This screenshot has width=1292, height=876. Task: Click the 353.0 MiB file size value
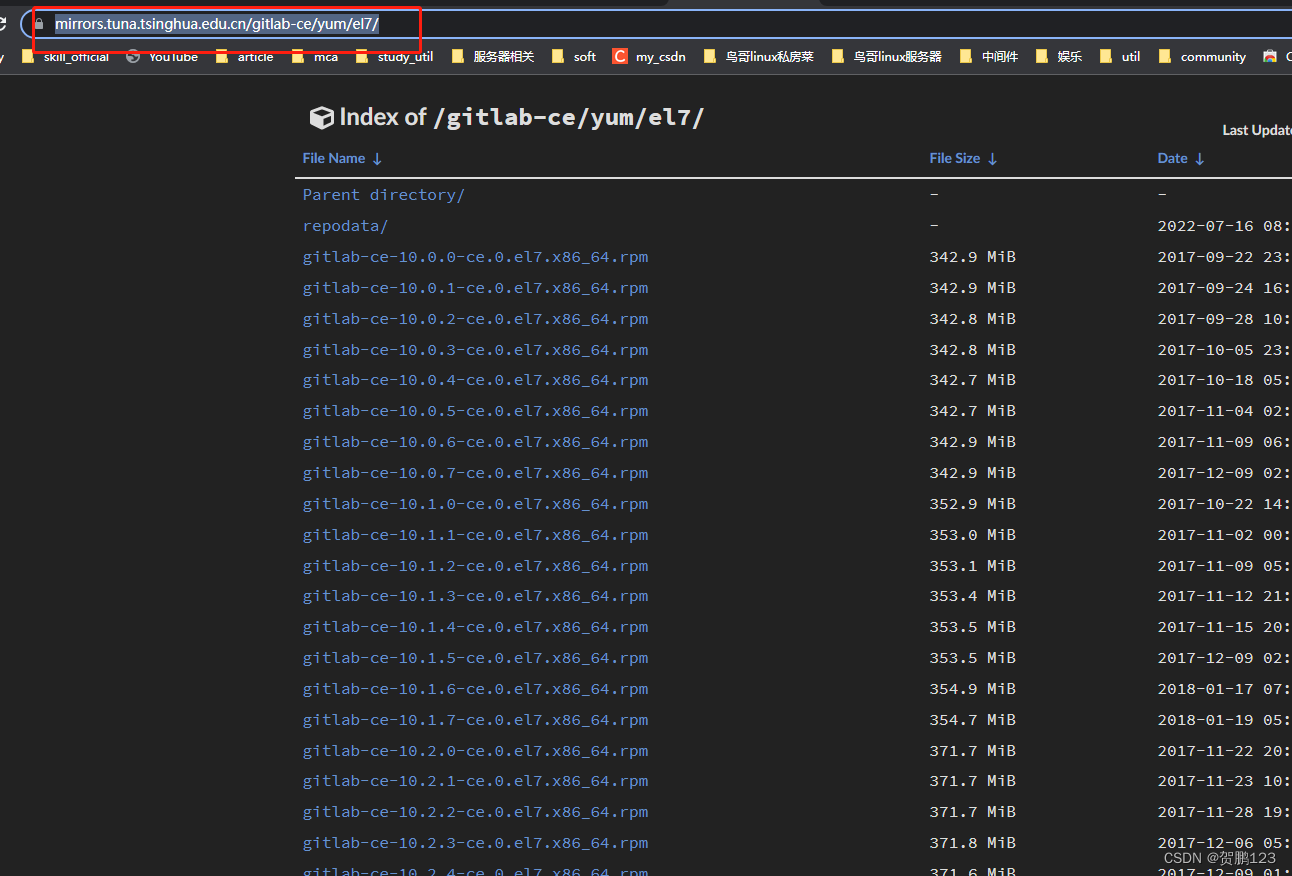[x=972, y=535]
